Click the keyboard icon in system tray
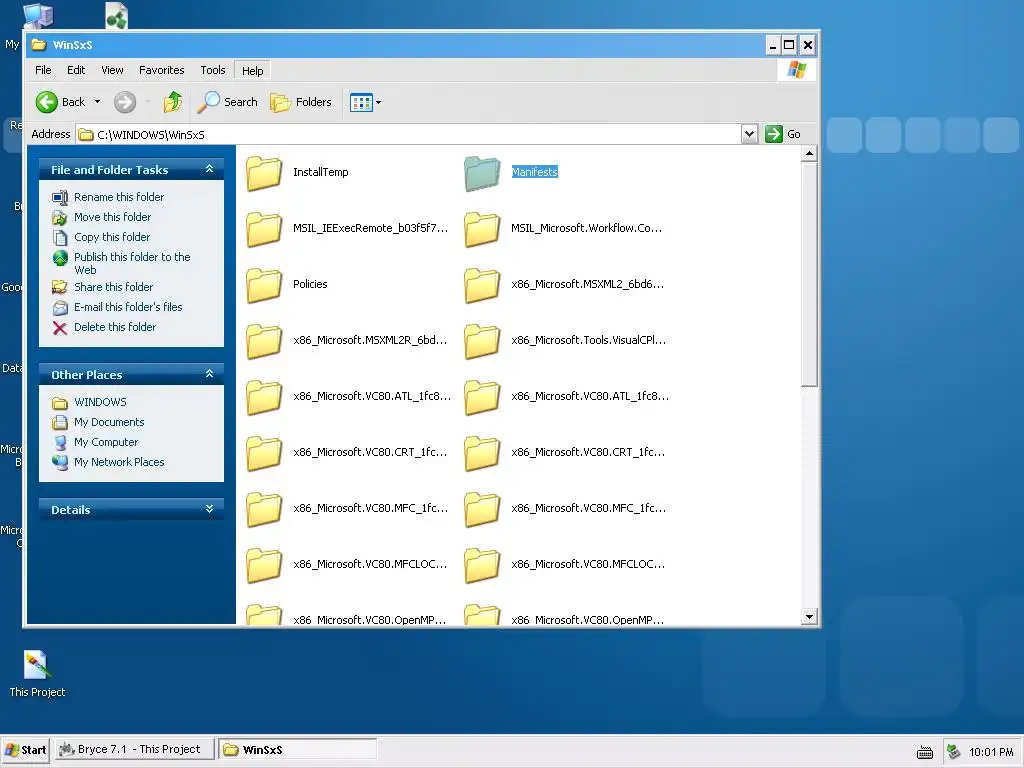Viewport: 1024px width, 768px height. coord(925,752)
